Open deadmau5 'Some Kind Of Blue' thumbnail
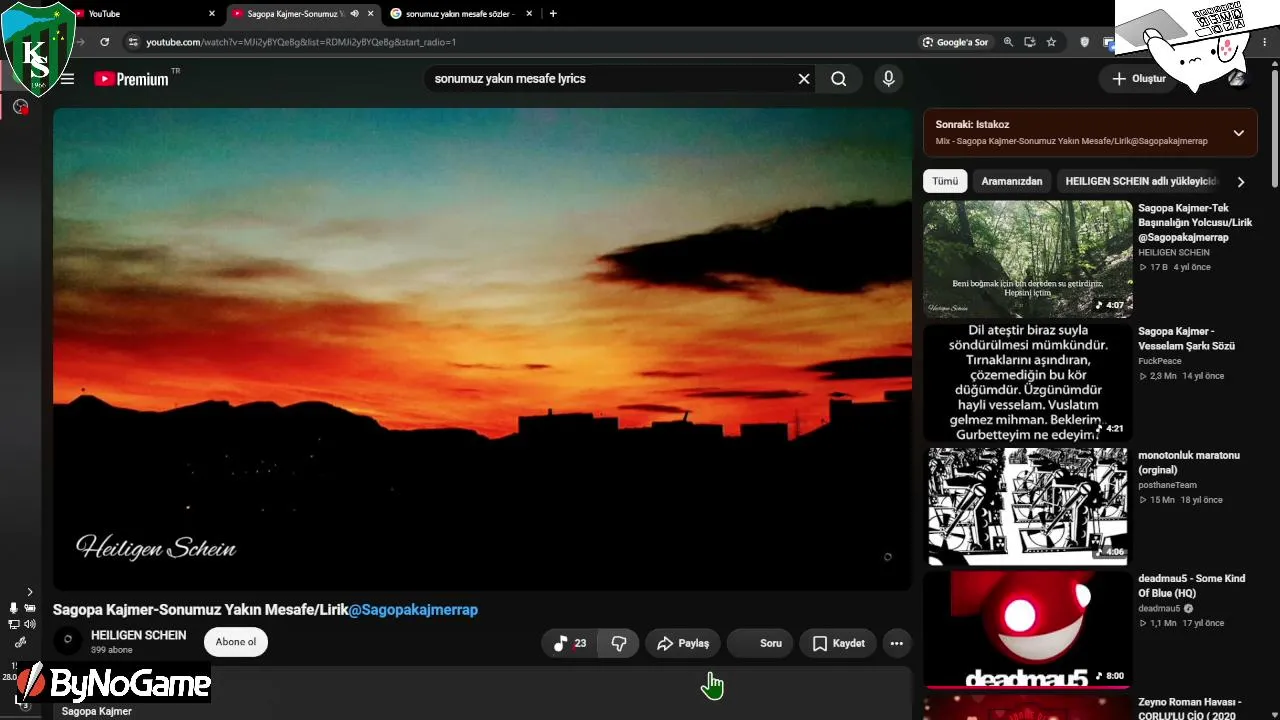The width and height of the screenshot is (1280, 720). click(x=1027, y=630)
